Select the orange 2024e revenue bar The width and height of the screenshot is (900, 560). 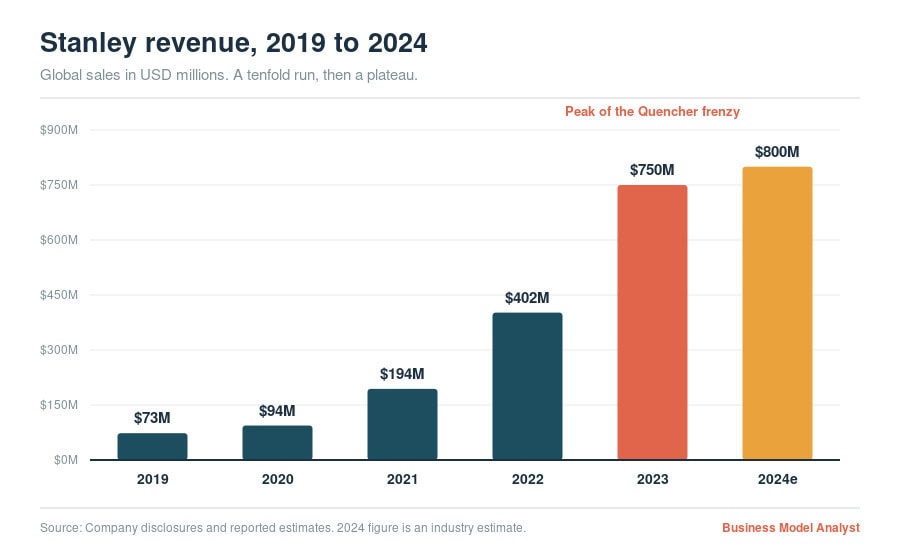pyautogui.click(x=777, y=313)
